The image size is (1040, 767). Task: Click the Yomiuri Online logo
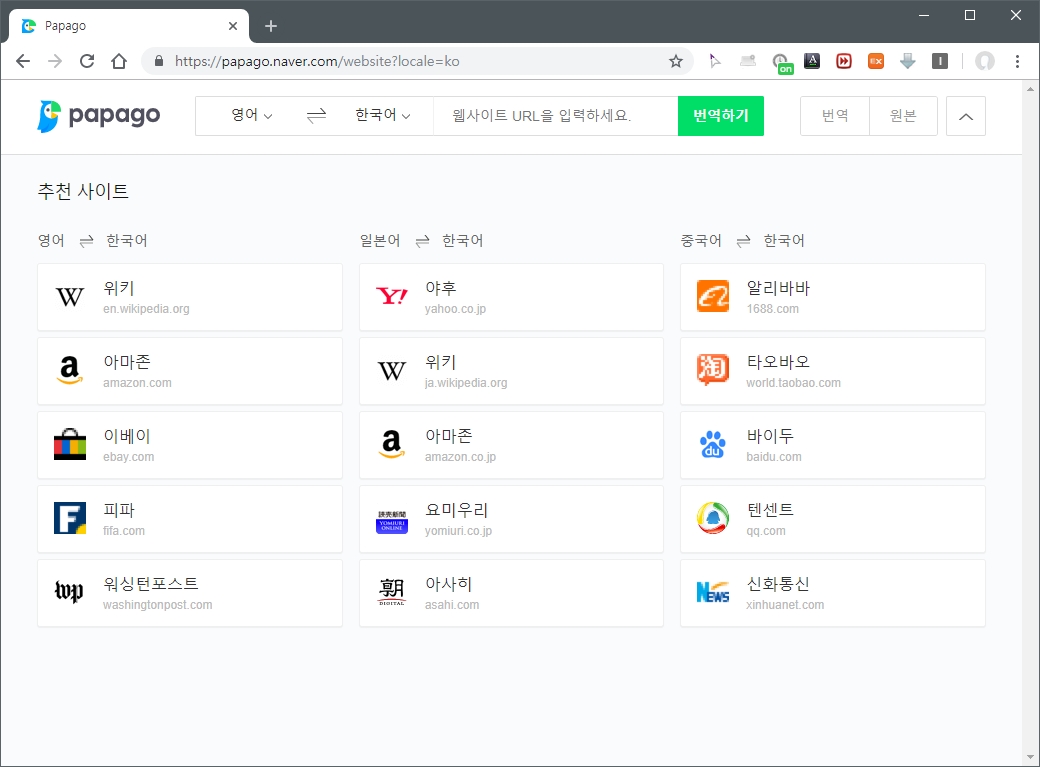[391, 522]
